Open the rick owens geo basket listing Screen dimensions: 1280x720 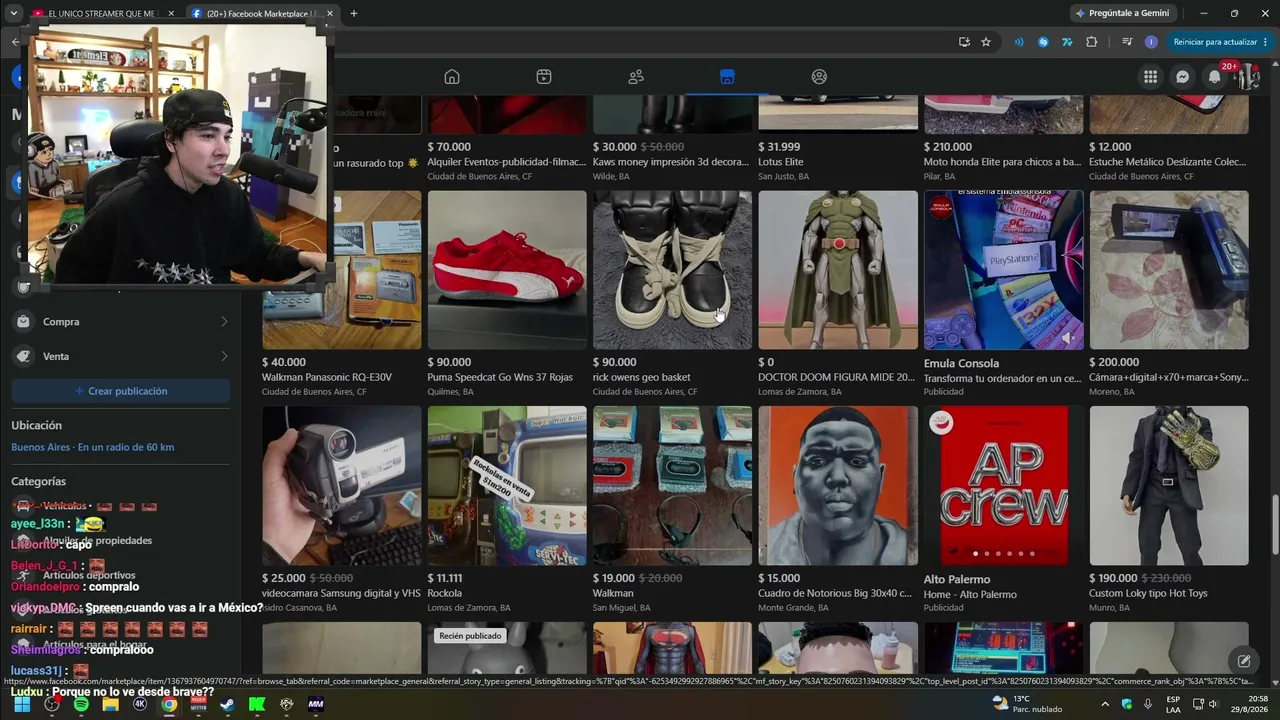pyautogui.click(x=672, y=270)
